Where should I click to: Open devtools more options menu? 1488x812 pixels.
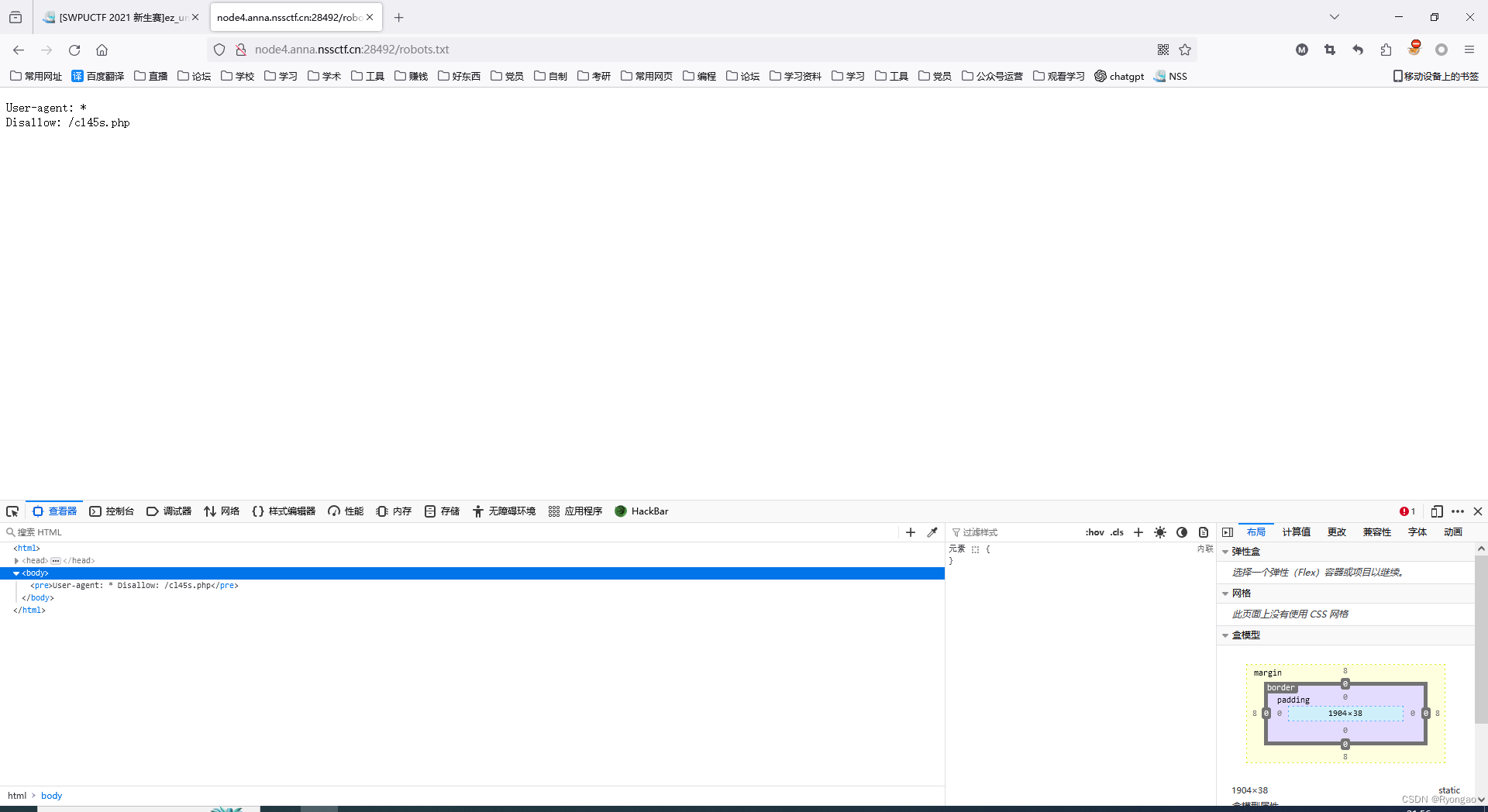point(1458,511)
